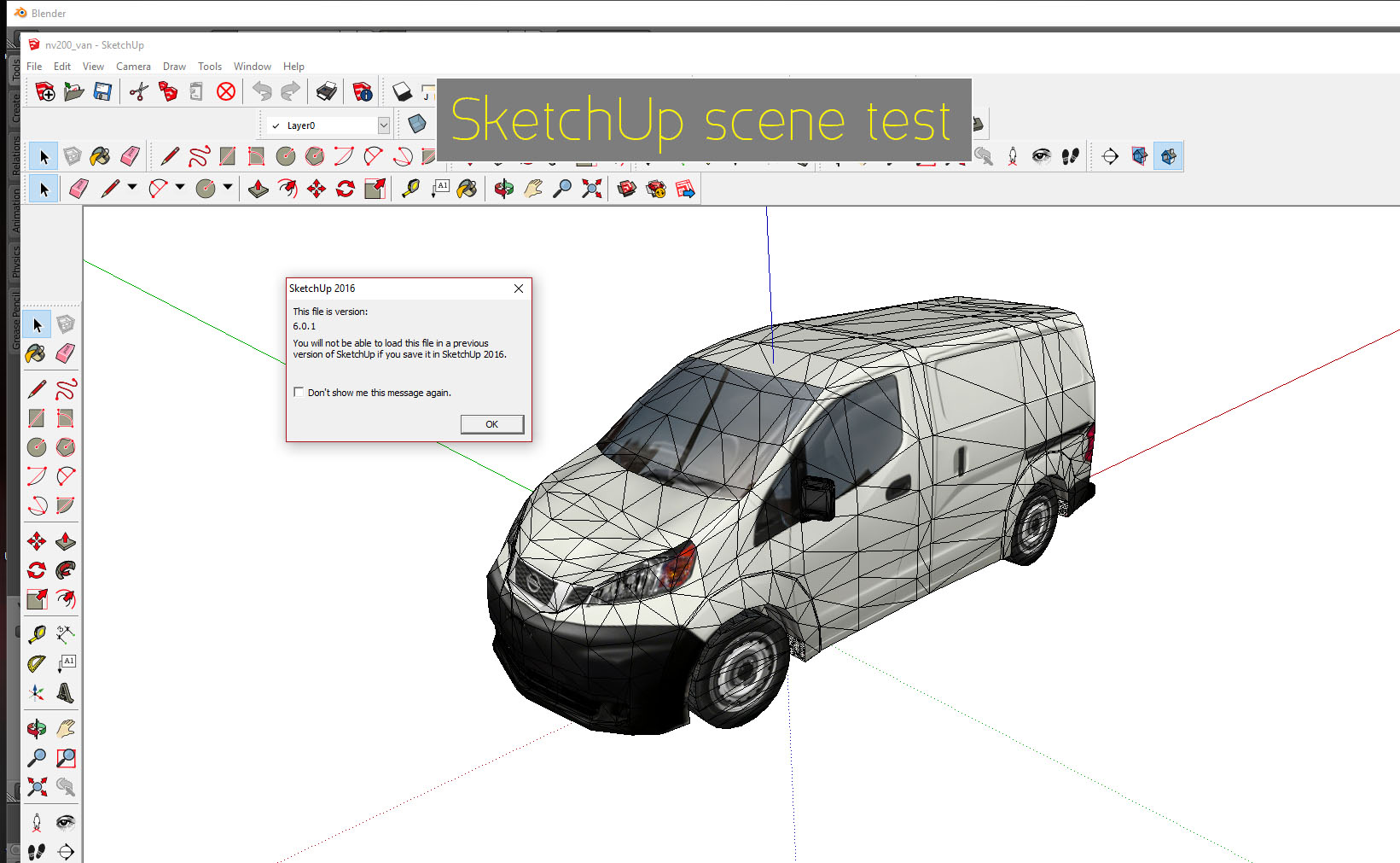Undo the last action
The width and height of the screenshot is (1400, 863).
(262, 91)
